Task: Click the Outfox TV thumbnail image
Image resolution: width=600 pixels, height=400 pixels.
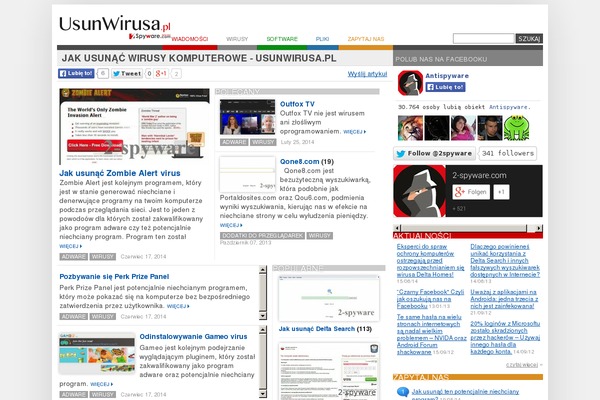Action: tap(248, 117)
